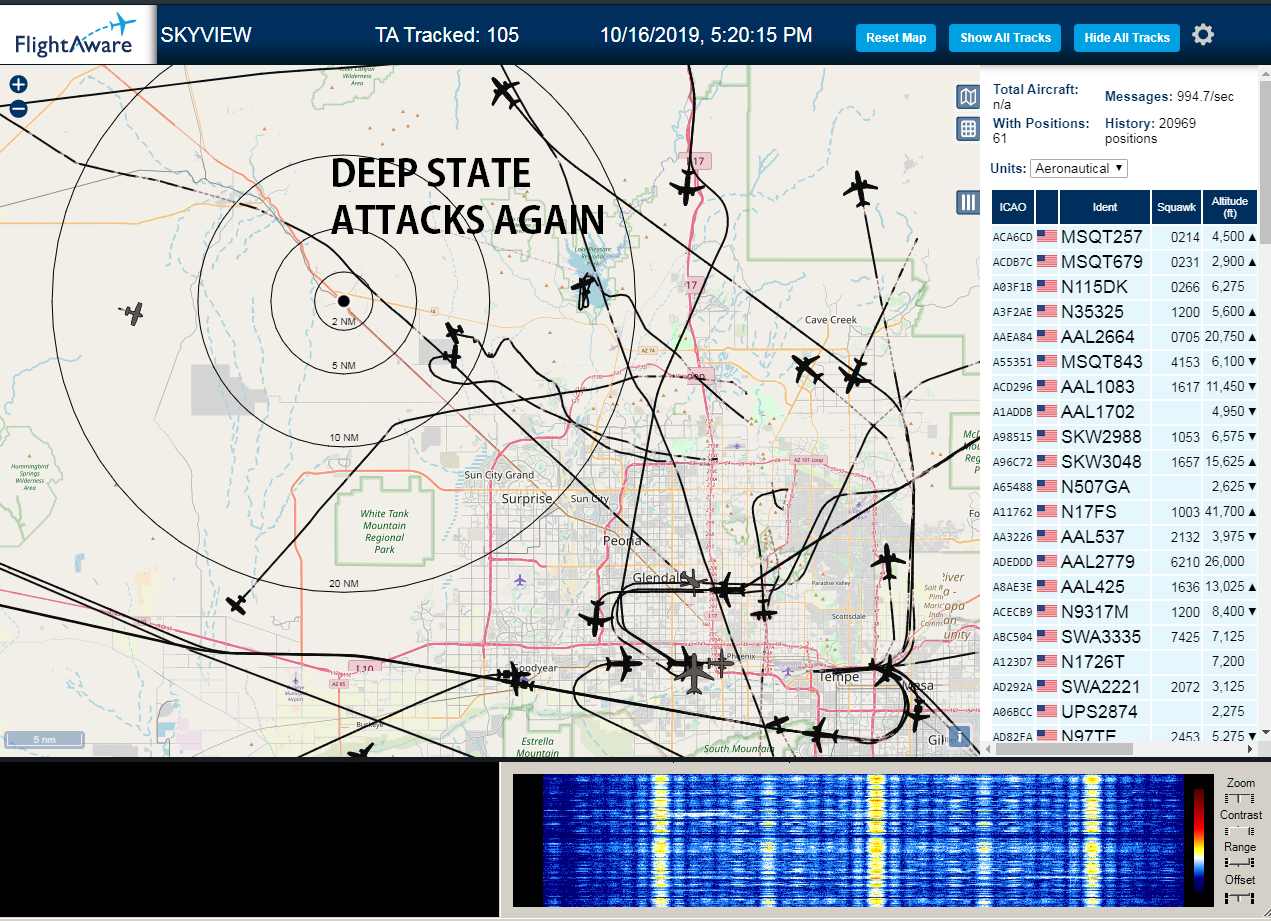Select the plane icon beside the 20 NM label
The height and width of the screenshot is (921, 1271).
click(237, 604)
